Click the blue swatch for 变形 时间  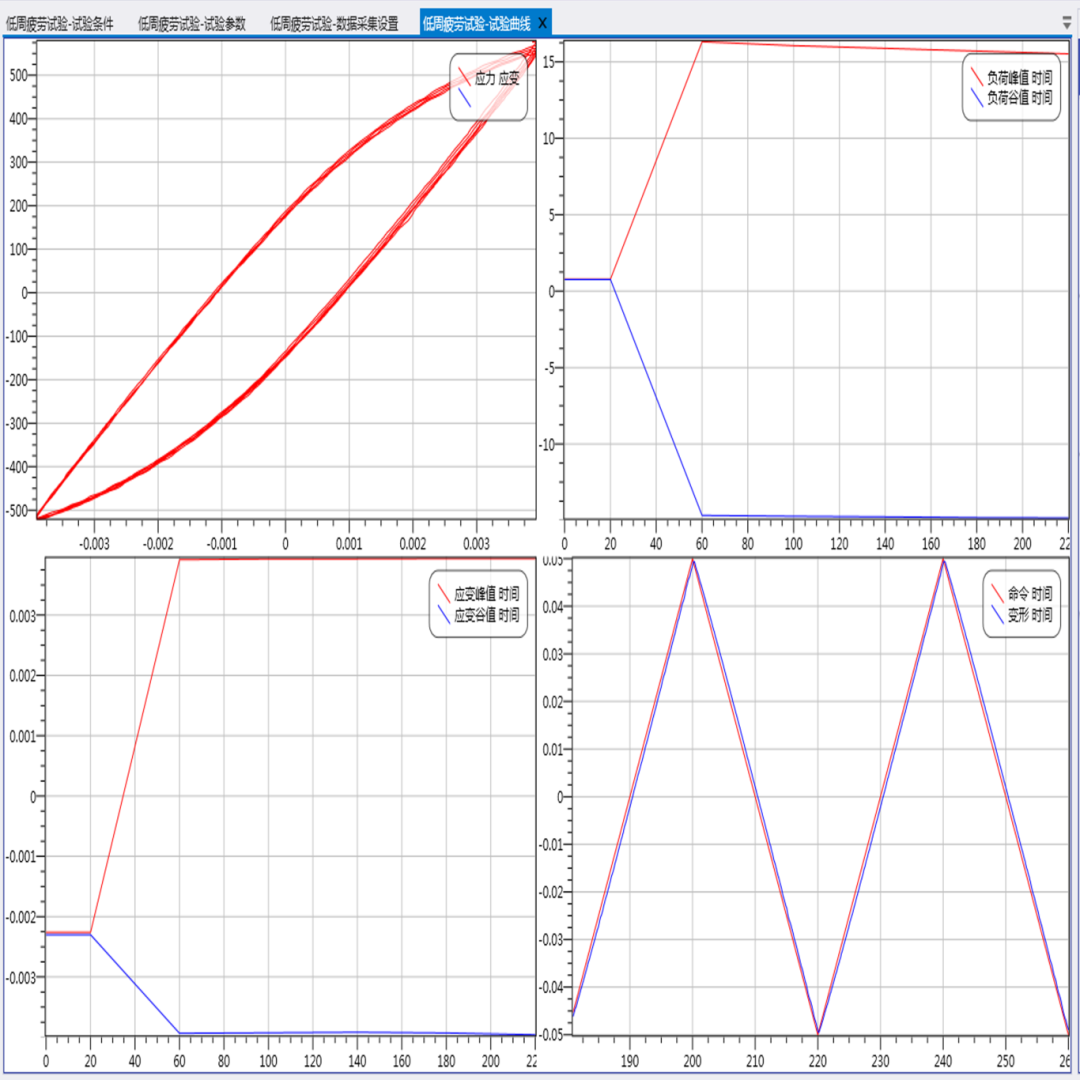tap(997, 614)
